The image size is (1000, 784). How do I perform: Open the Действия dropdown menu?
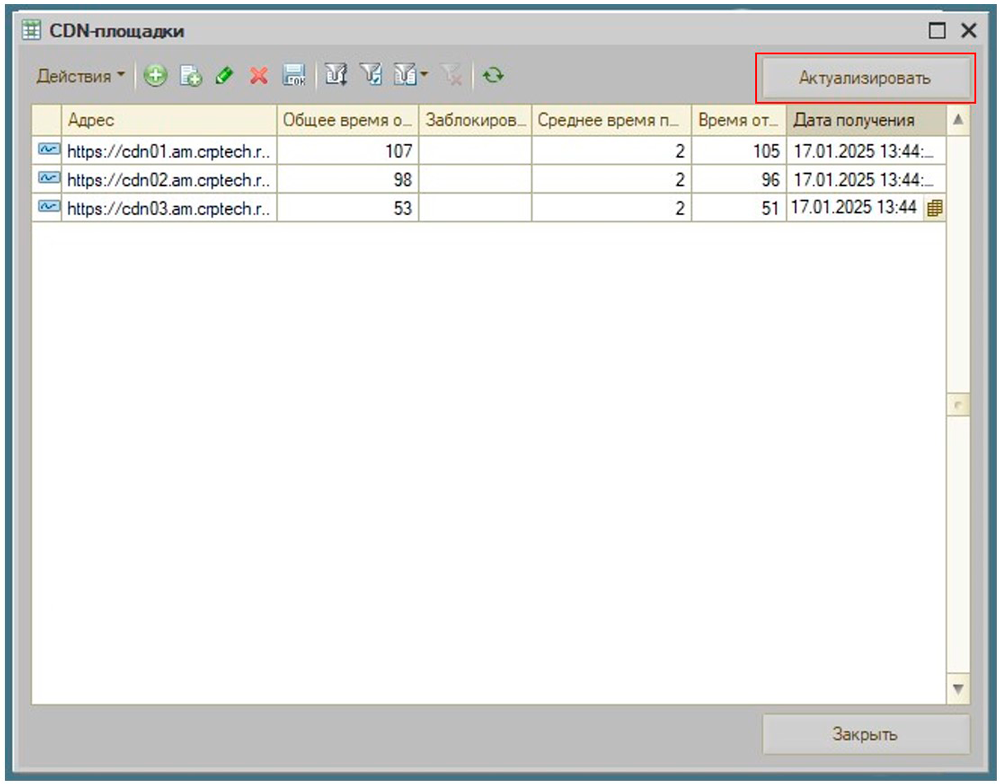(81, 76)
